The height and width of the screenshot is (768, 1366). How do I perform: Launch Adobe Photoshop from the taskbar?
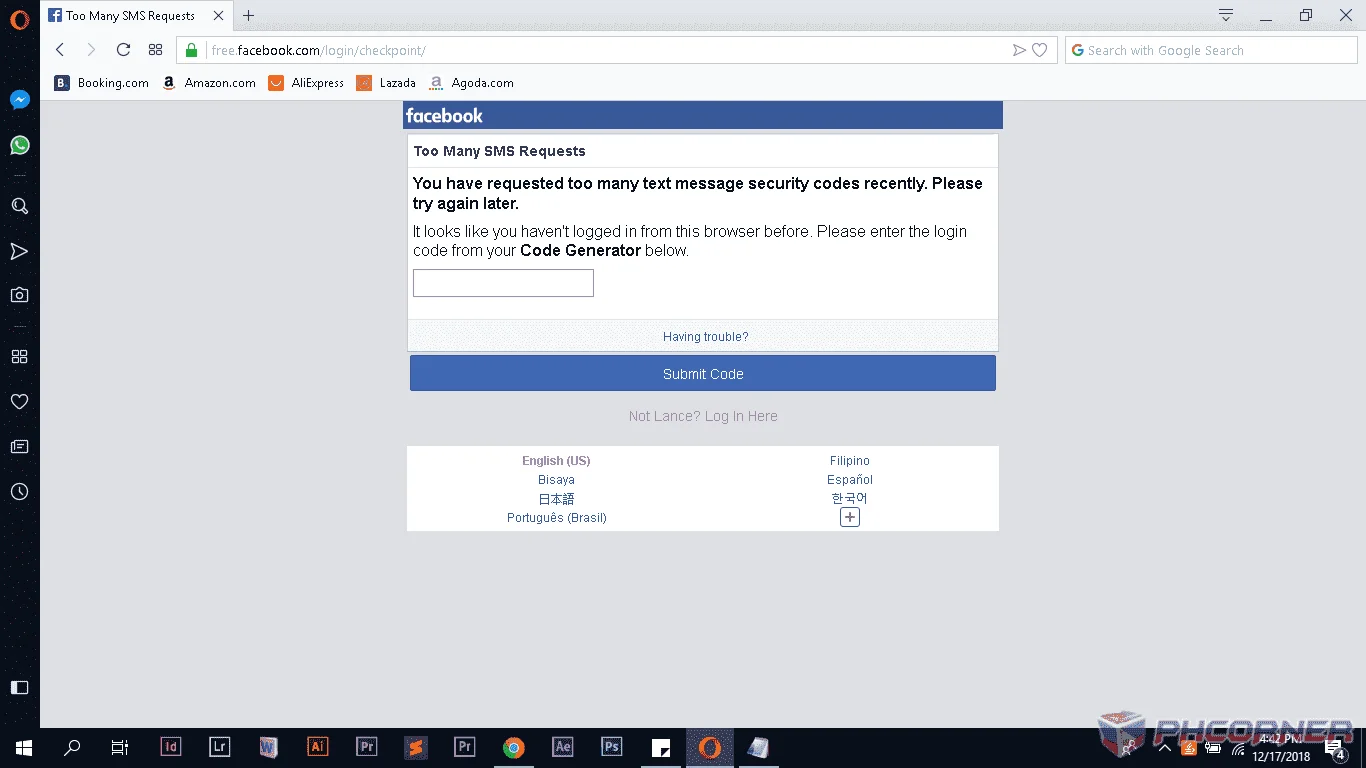(x=611, y=747)
